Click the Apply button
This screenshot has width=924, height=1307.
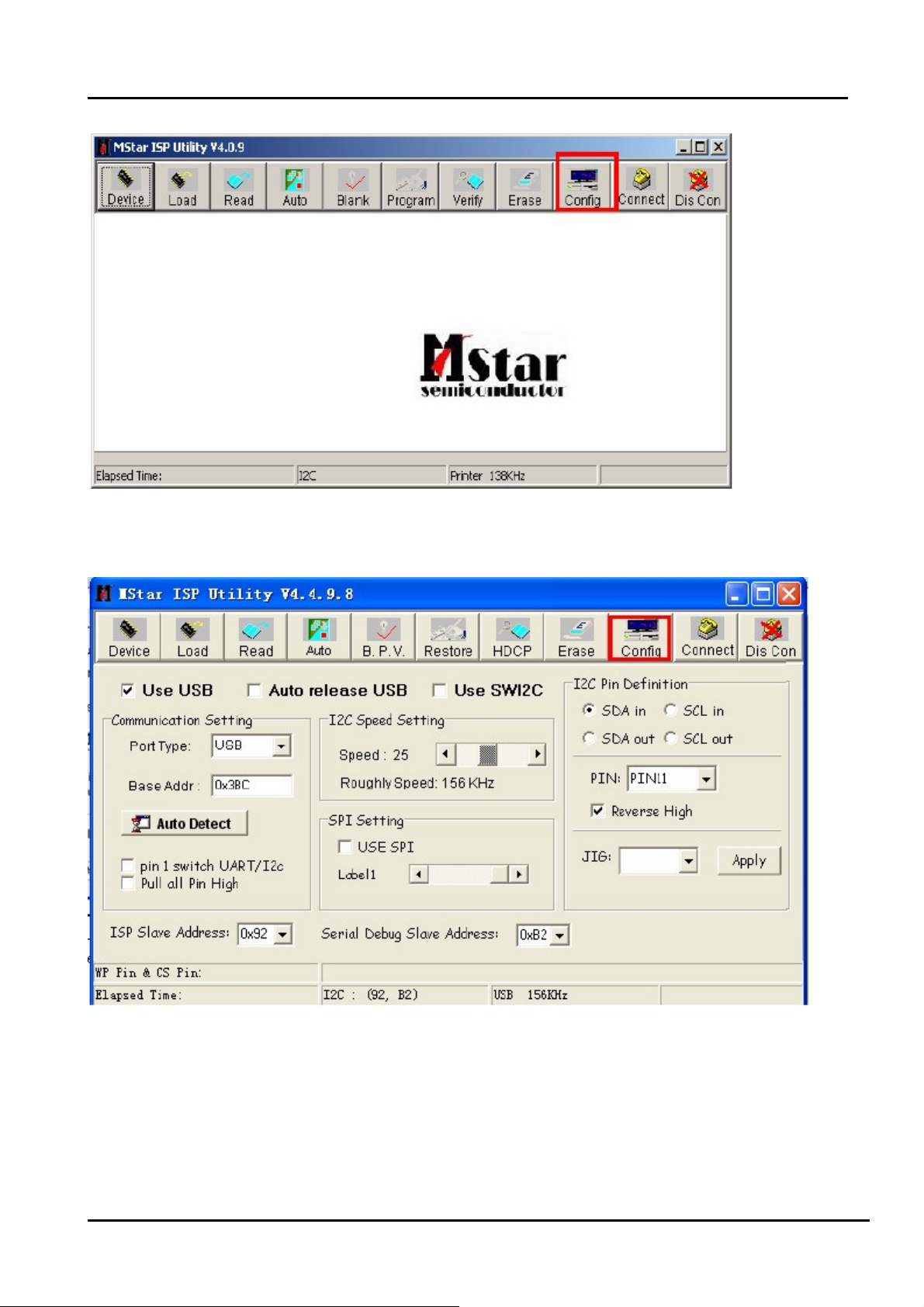pos(749,861)
